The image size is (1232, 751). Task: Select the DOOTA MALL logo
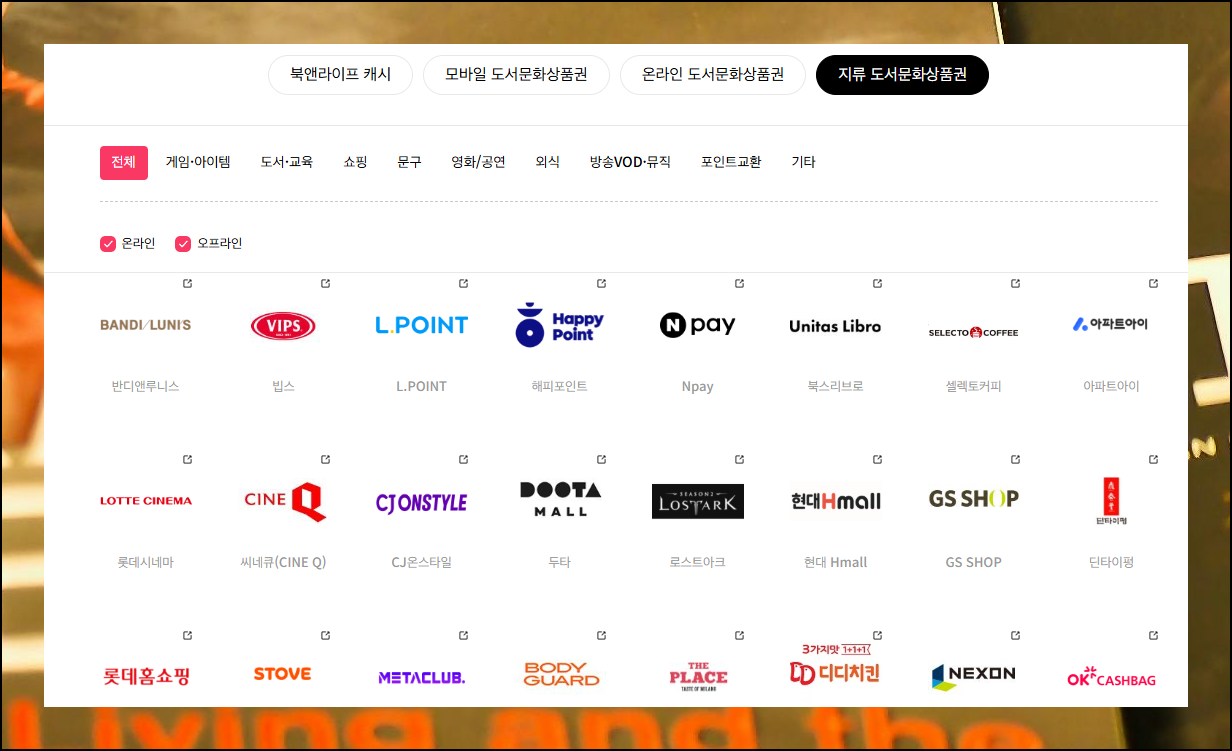tap(560, 499)
